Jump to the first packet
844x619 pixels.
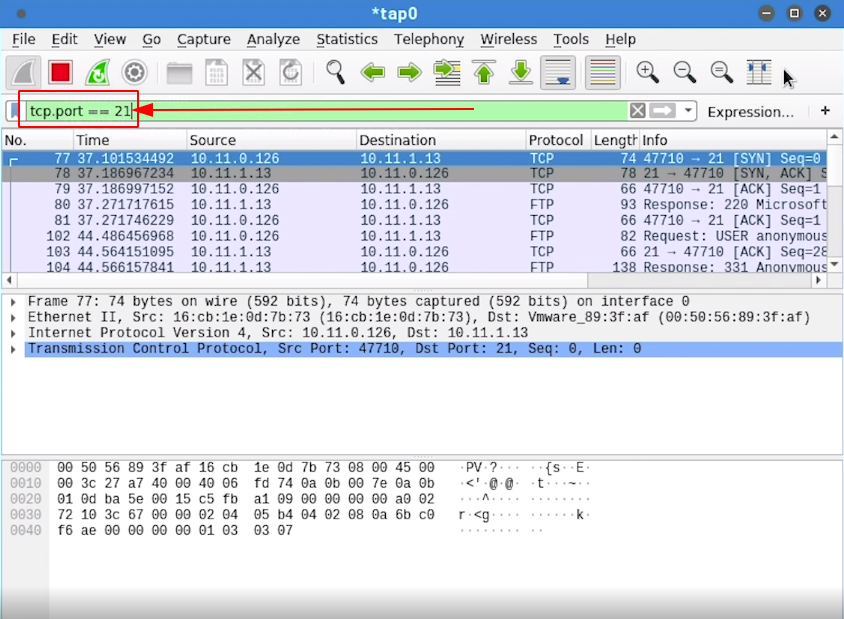click(484, 72)
